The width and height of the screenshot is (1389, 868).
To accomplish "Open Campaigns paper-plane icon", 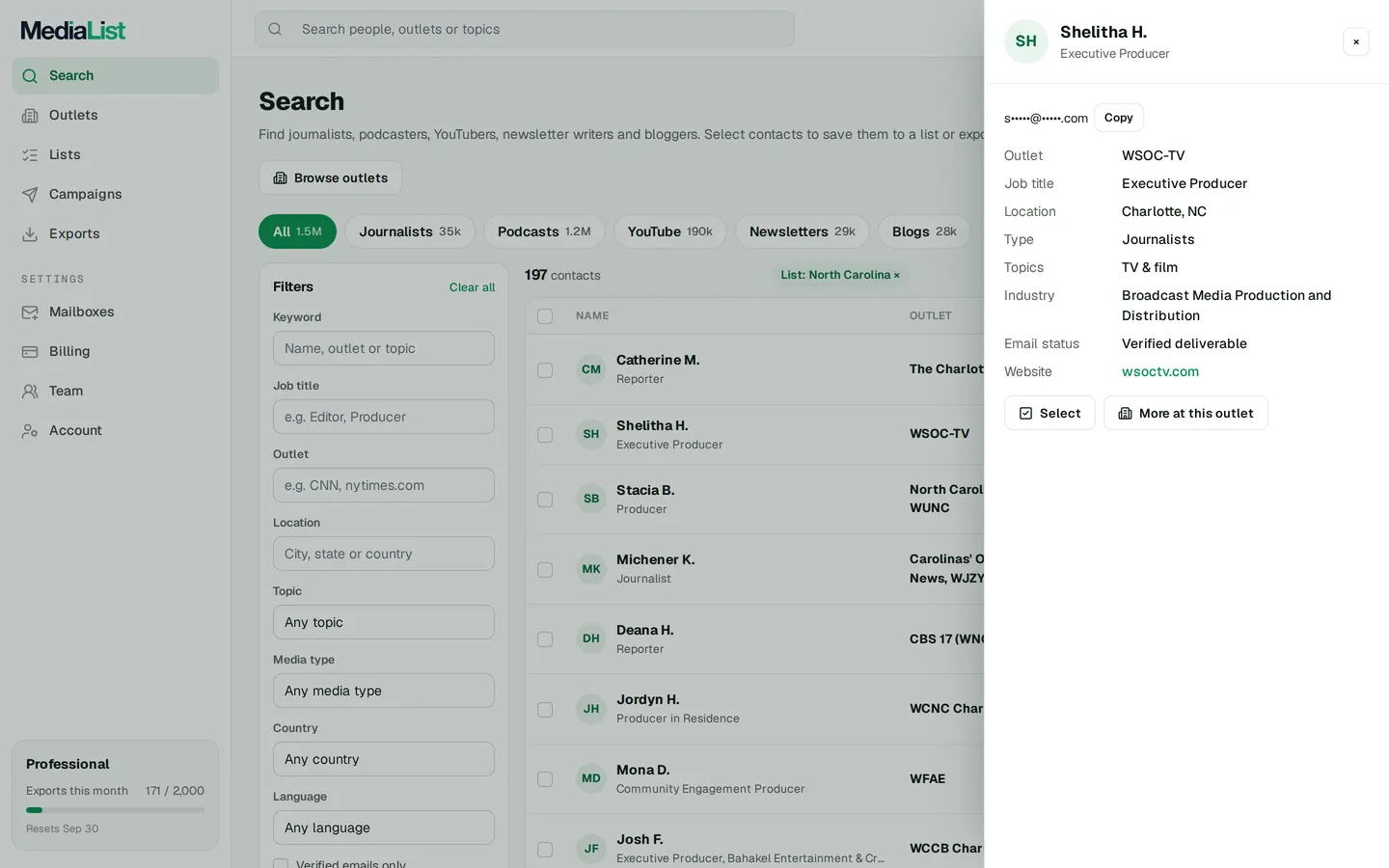I will point(30,195).
